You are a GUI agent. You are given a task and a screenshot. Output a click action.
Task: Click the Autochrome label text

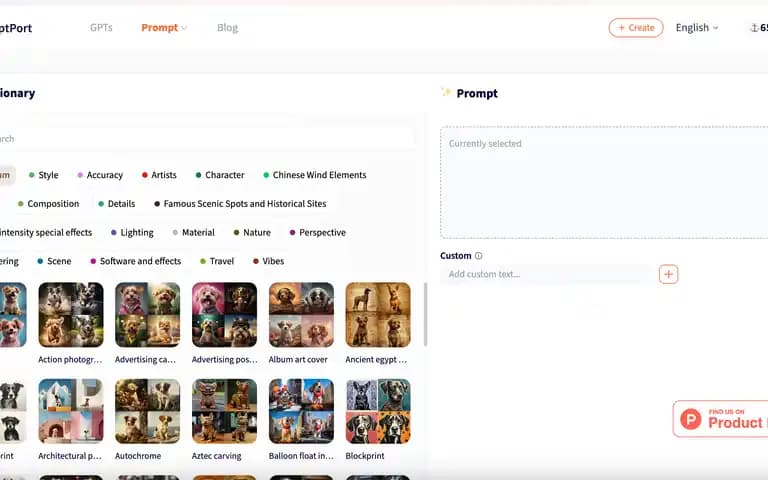(138, 456)
